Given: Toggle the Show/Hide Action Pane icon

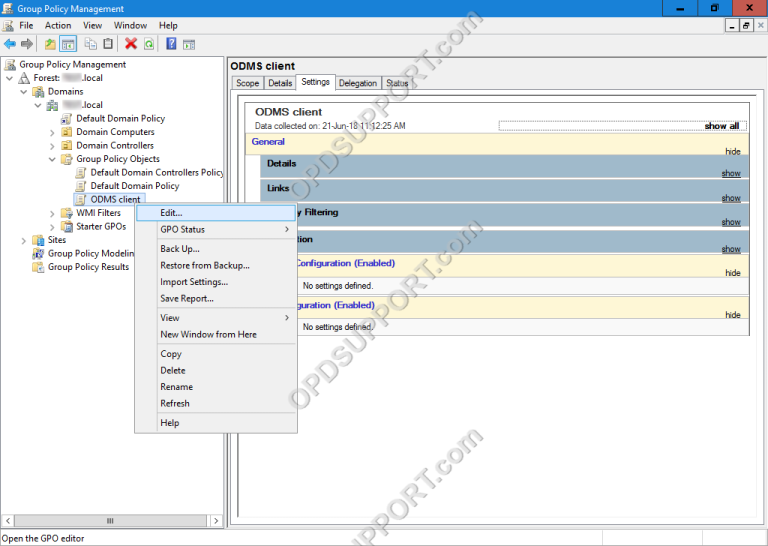Looking at the screenshot, I should pos(189,44).
